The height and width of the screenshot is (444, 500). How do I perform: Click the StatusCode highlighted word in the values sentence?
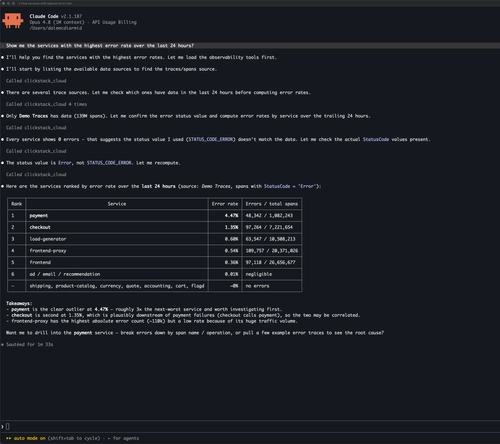376,139
